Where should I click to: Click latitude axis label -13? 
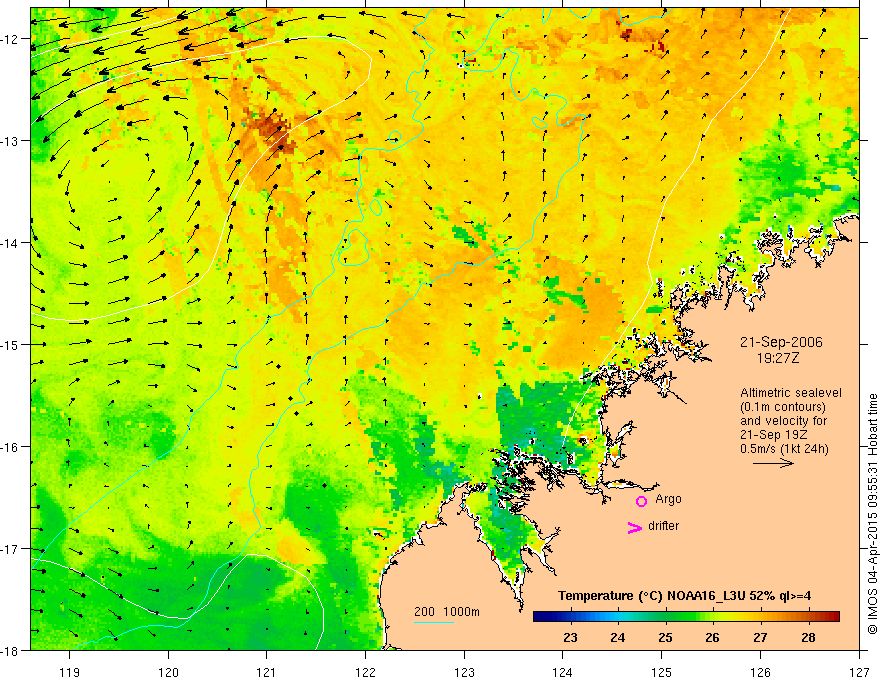pyautogui.click(x=10, y=141)
